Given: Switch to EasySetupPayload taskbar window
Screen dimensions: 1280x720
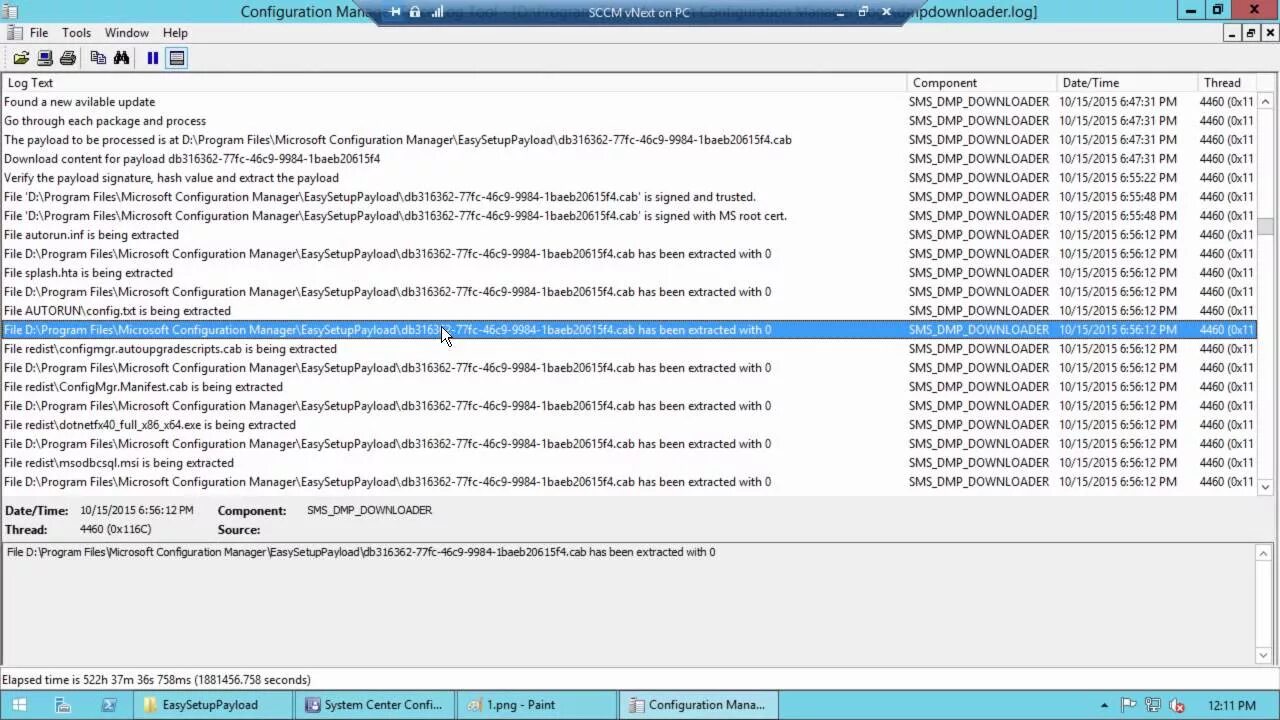Looking at the screenshot, I should (x=214, y=705).
